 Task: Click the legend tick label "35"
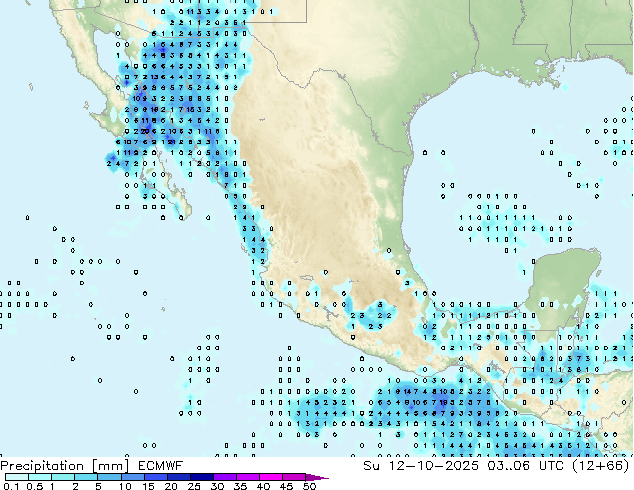tap(241, 486)
